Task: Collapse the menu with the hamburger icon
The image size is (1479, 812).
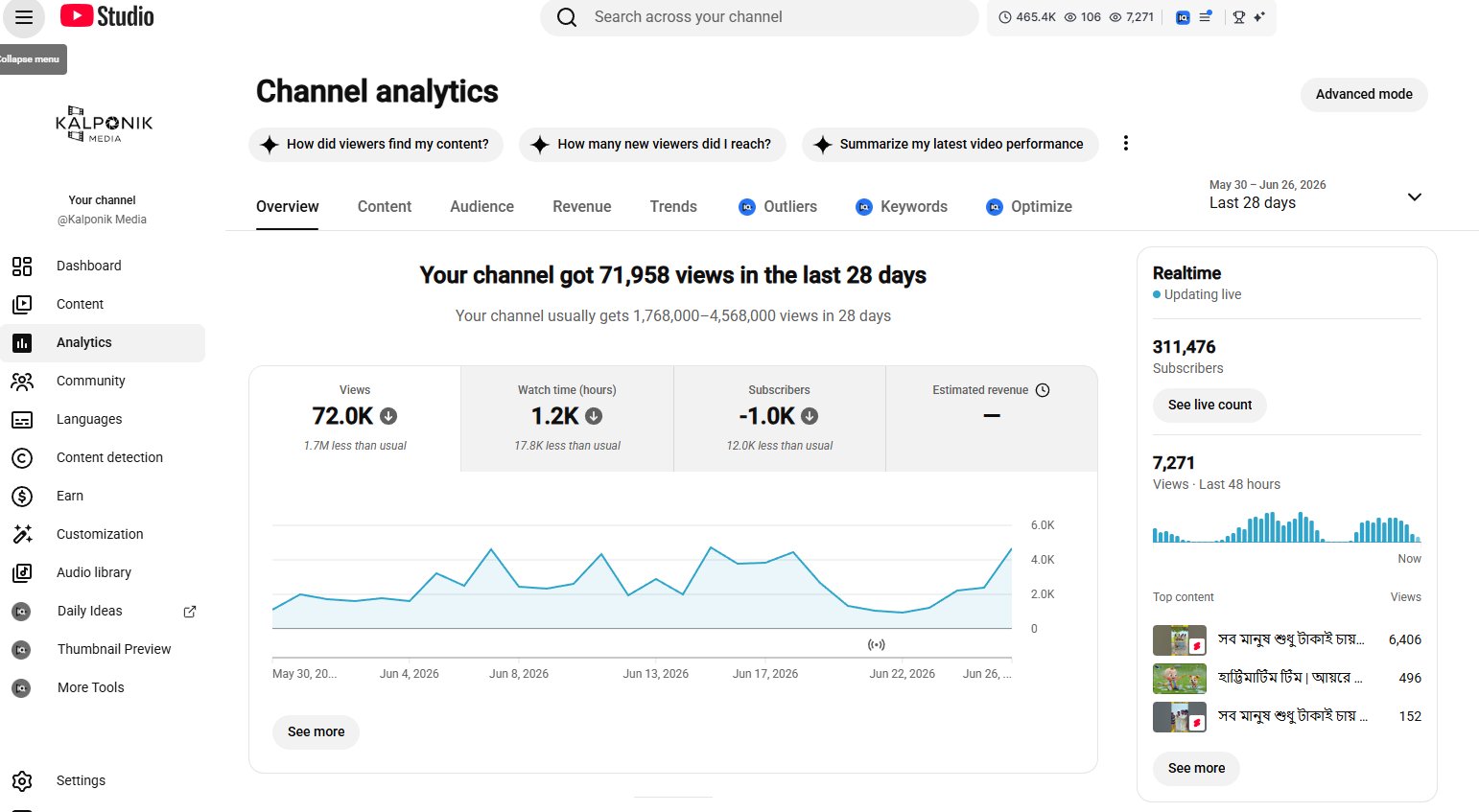Action: (x=24, y=17)
